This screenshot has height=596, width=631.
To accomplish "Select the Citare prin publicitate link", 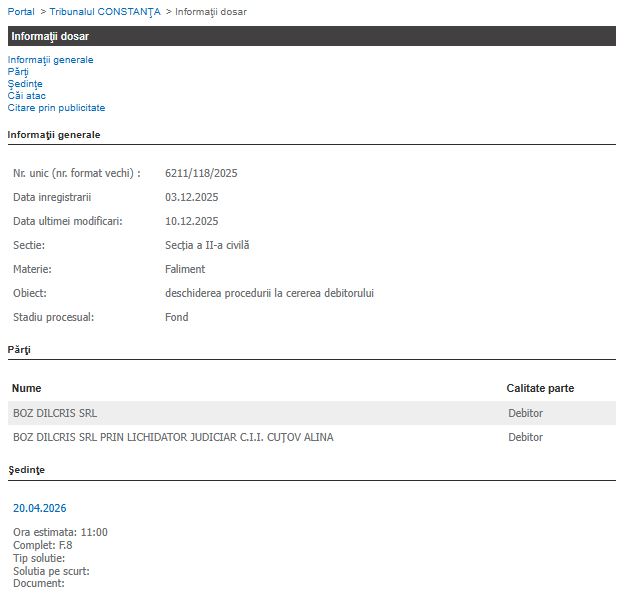I will [x=56, y=108].
